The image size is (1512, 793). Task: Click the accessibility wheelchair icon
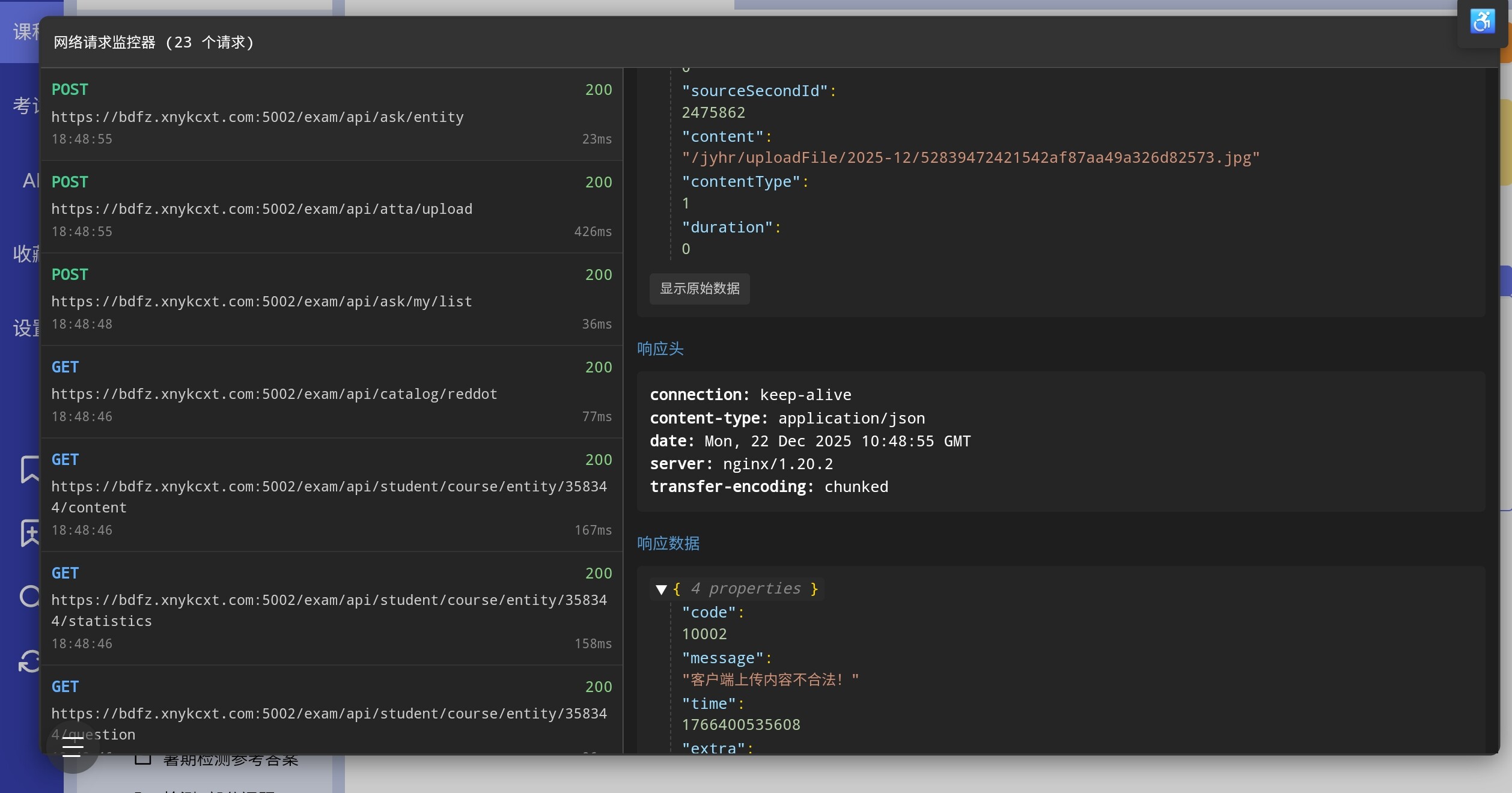[1482, 22]
